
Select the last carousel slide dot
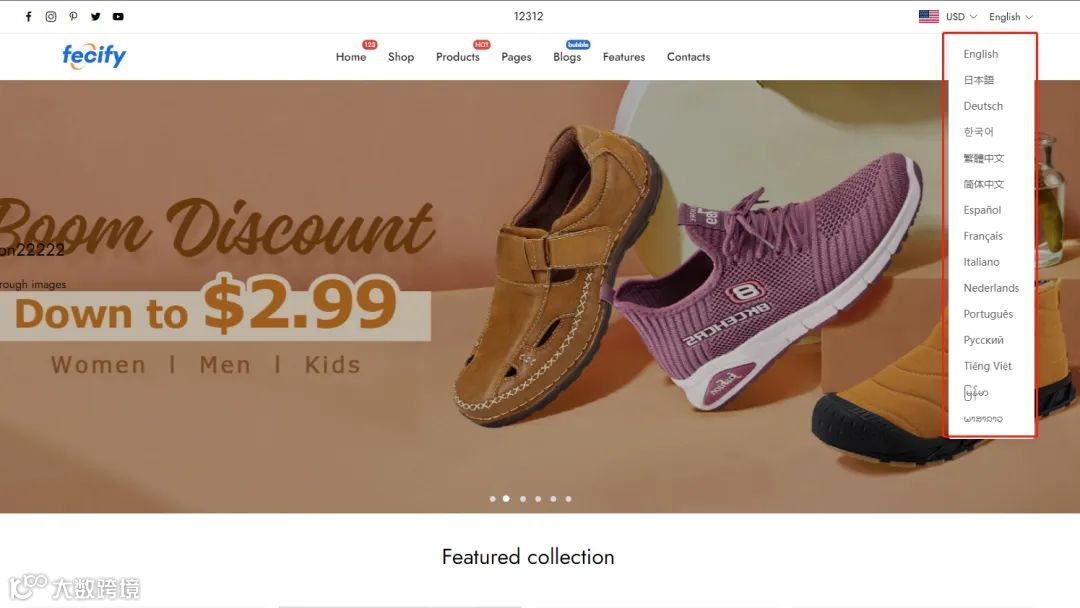click(568, 499)
